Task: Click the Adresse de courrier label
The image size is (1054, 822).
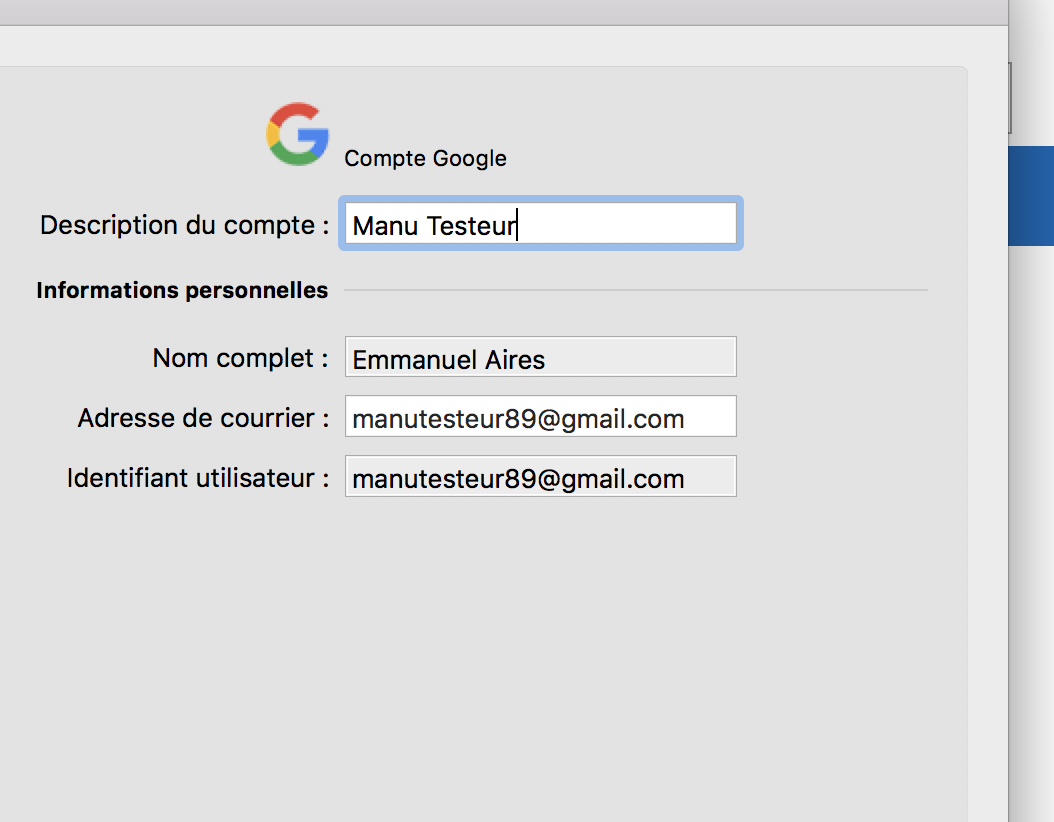Action: 203,418
